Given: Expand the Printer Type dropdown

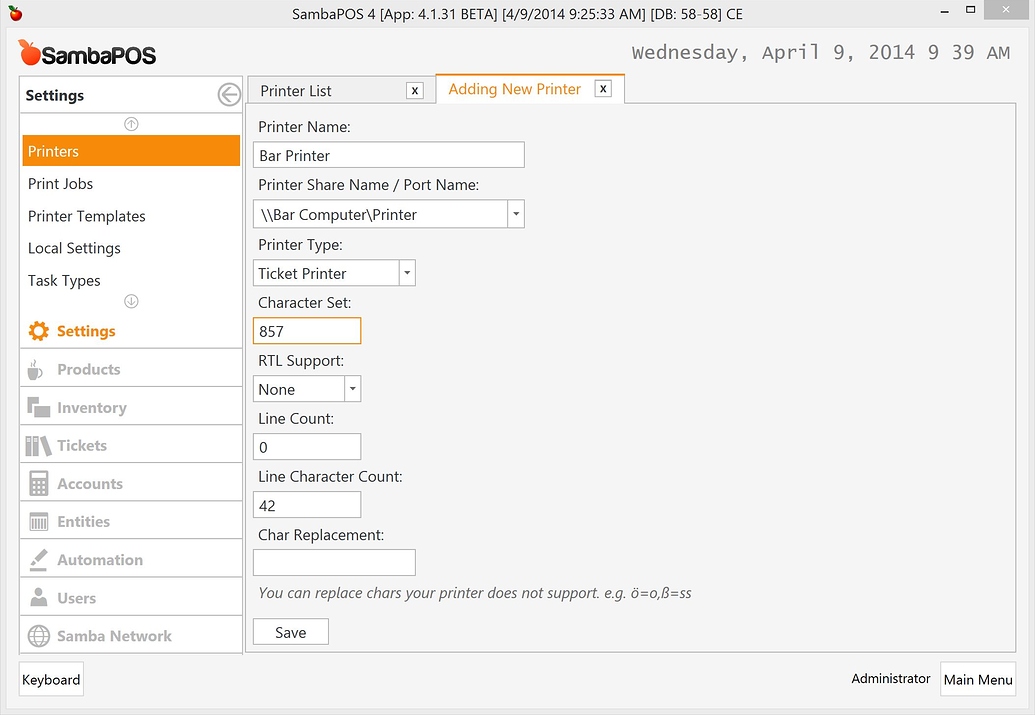Looking at the screenshot, I should 407,273.
